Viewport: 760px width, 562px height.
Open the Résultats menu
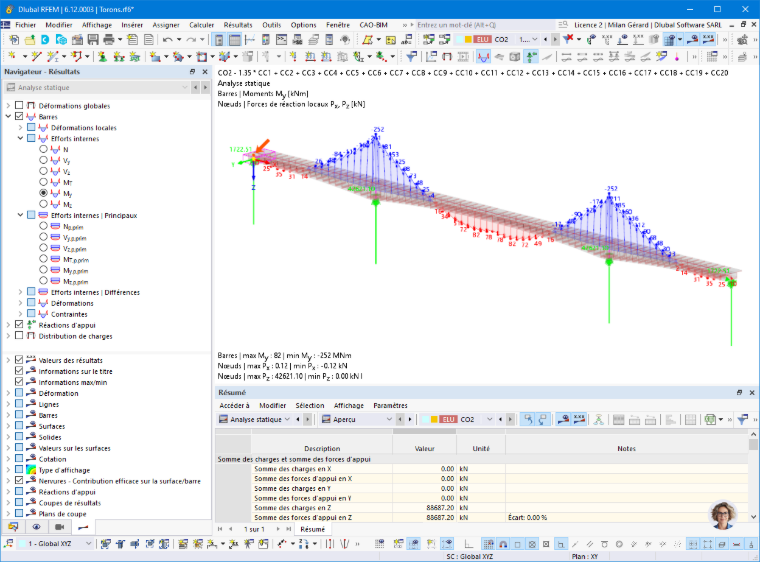[238, 25]
